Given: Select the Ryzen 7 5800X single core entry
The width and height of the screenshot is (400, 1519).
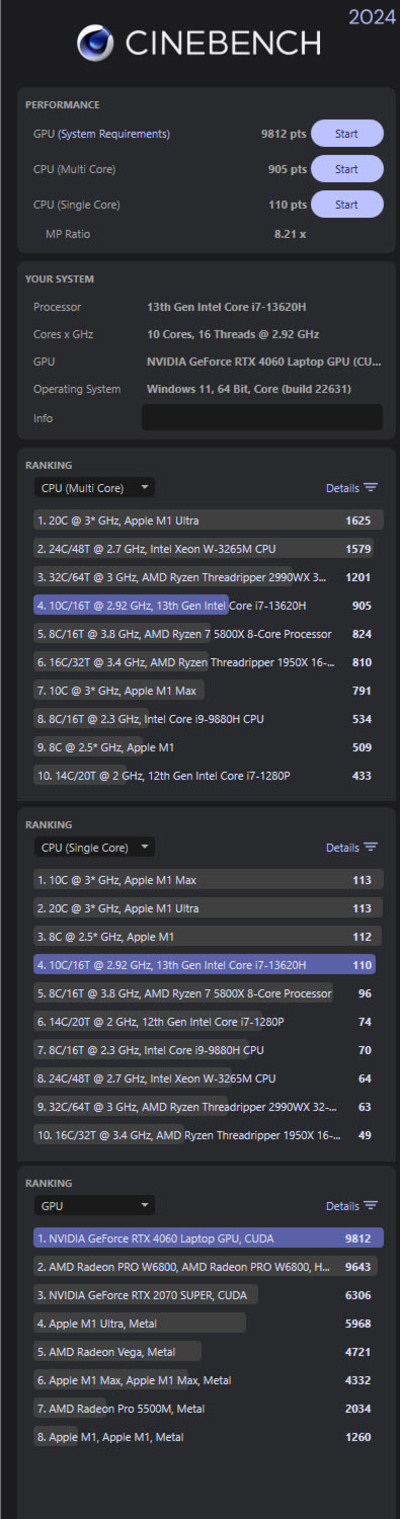Looking at the screenshot, I should 205,994.
